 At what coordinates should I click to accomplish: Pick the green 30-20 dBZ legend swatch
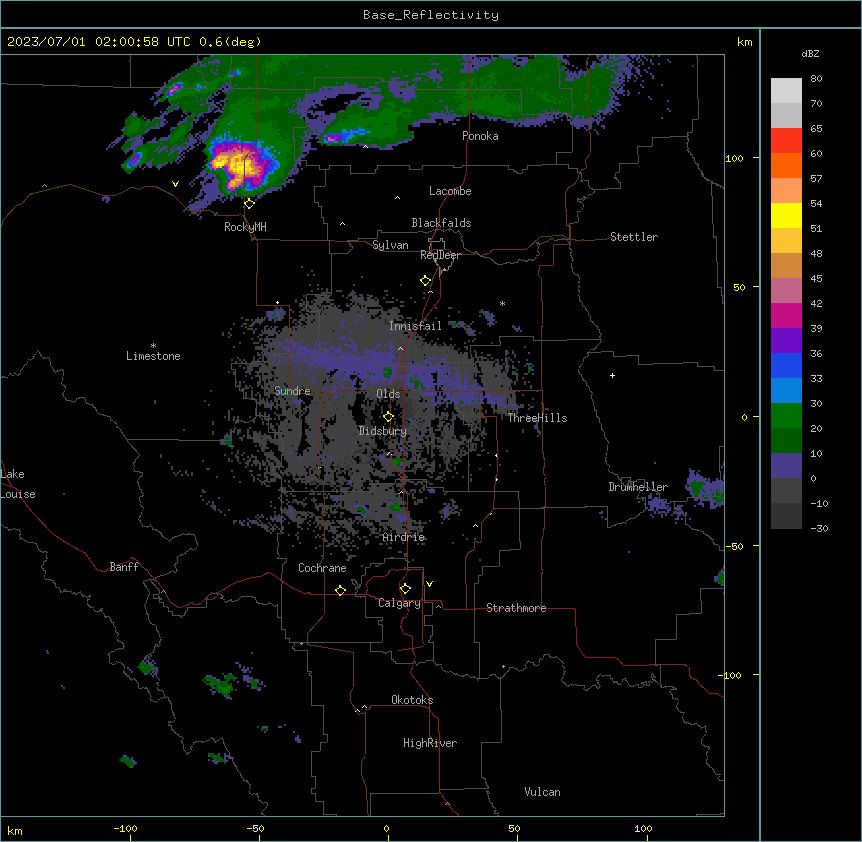[x=786, y=416]
